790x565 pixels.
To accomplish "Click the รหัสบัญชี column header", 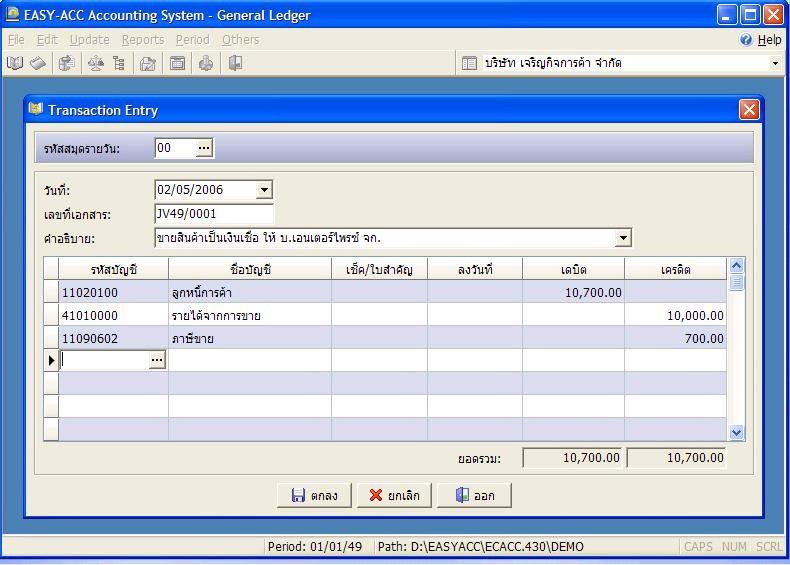I will (113, 269).
